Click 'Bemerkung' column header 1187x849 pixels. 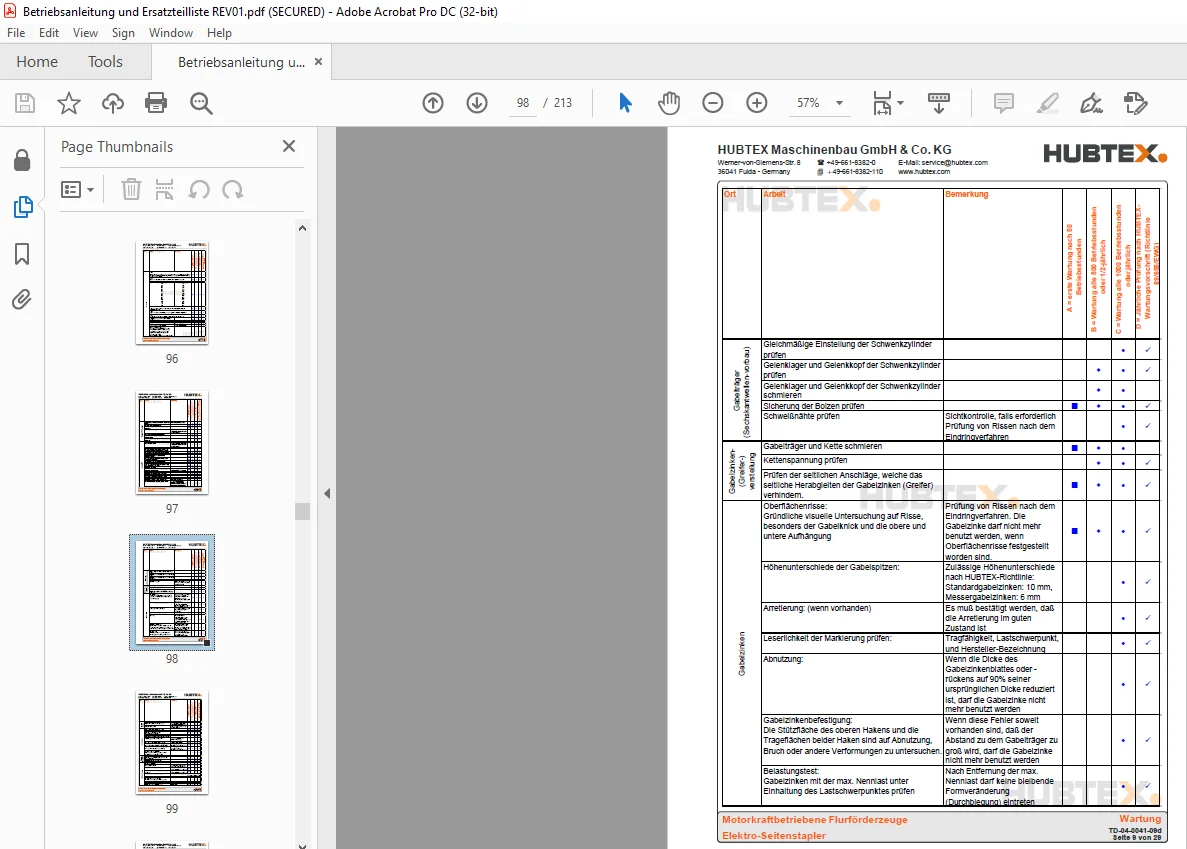coord(967,194)
